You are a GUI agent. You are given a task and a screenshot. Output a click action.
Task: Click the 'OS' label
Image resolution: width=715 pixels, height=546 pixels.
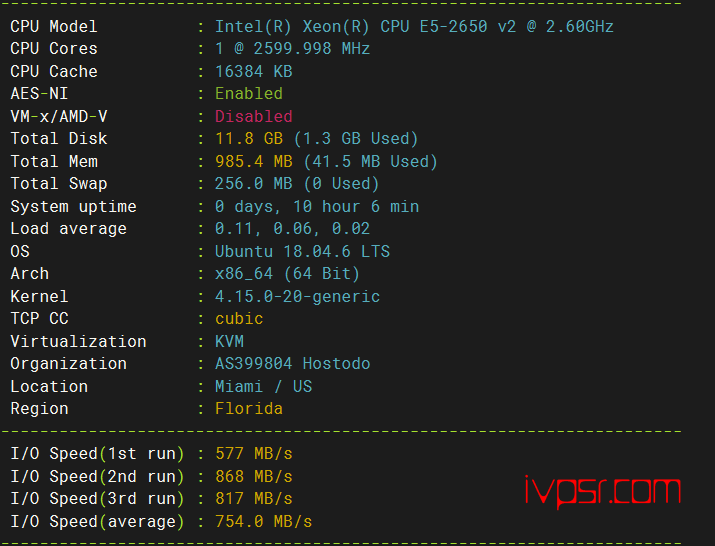[20, 251]
